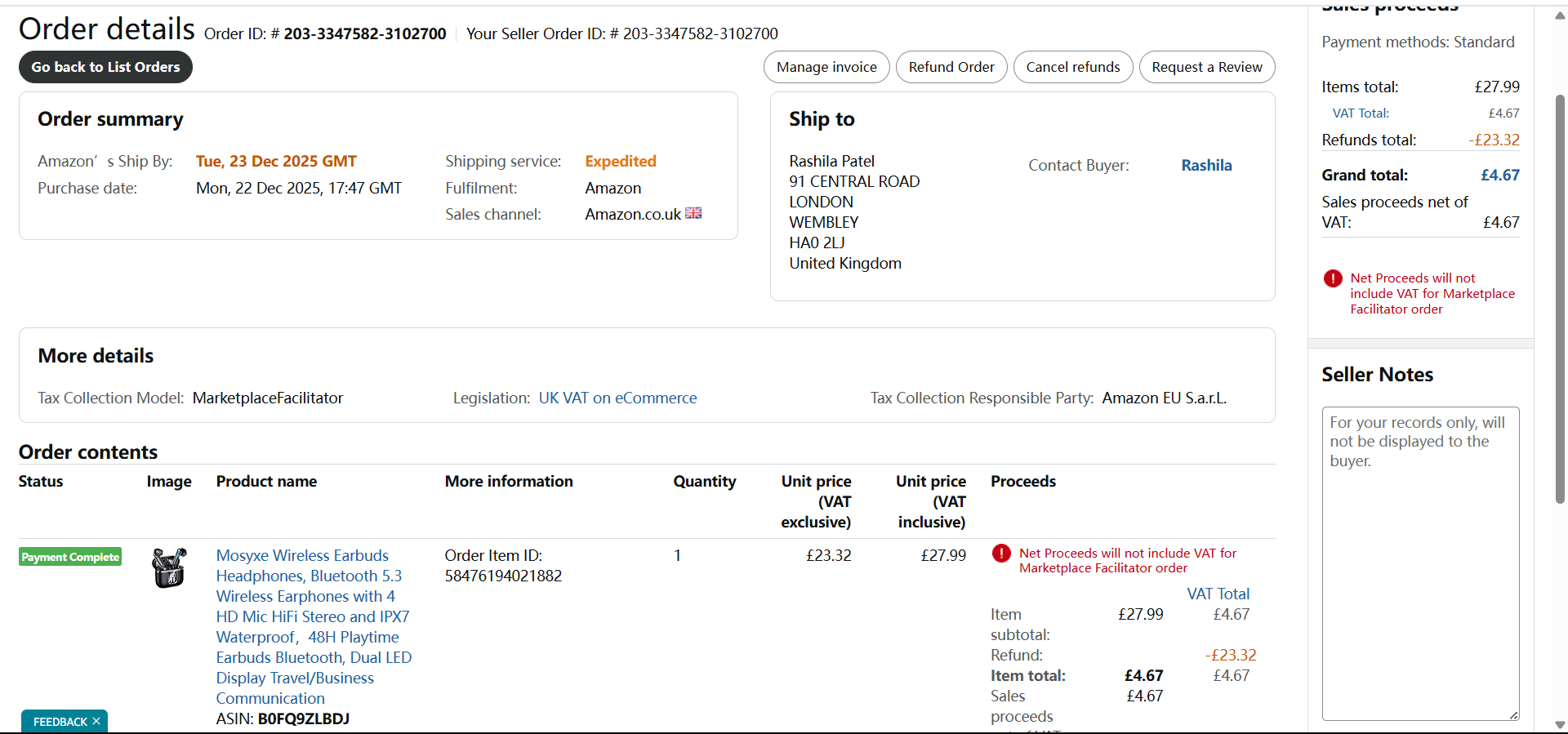Open the UK VAT on eCommerce legislation link
Screen dimensions: 1568x734
click(x=617, y=398)
